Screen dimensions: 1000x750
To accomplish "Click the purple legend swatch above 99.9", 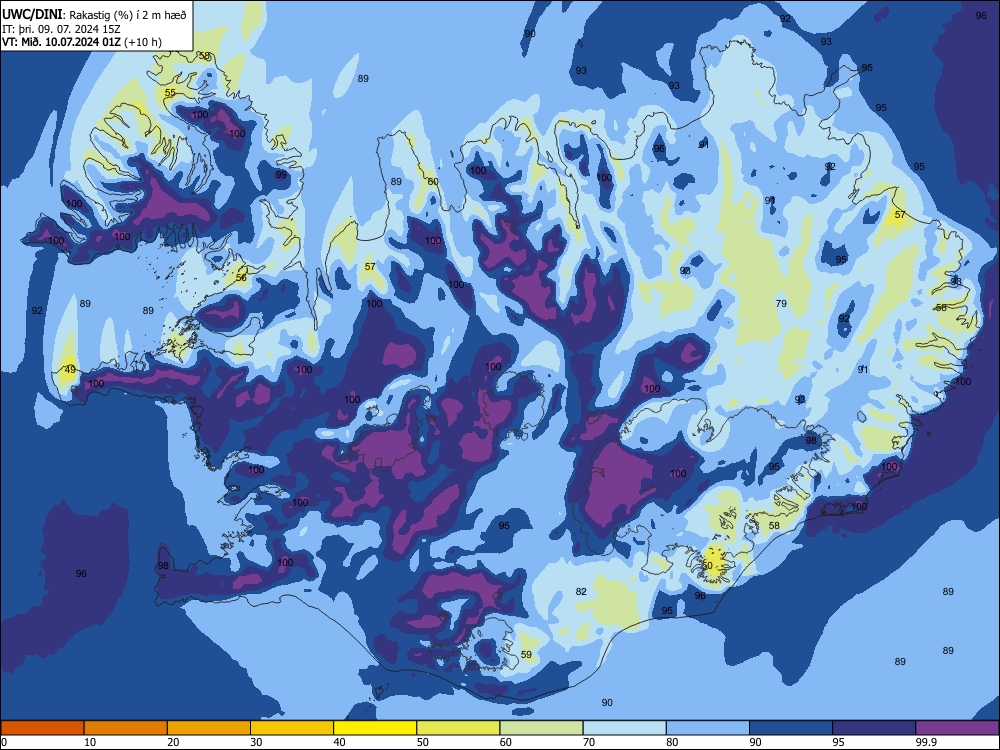I will coord(957,728).
